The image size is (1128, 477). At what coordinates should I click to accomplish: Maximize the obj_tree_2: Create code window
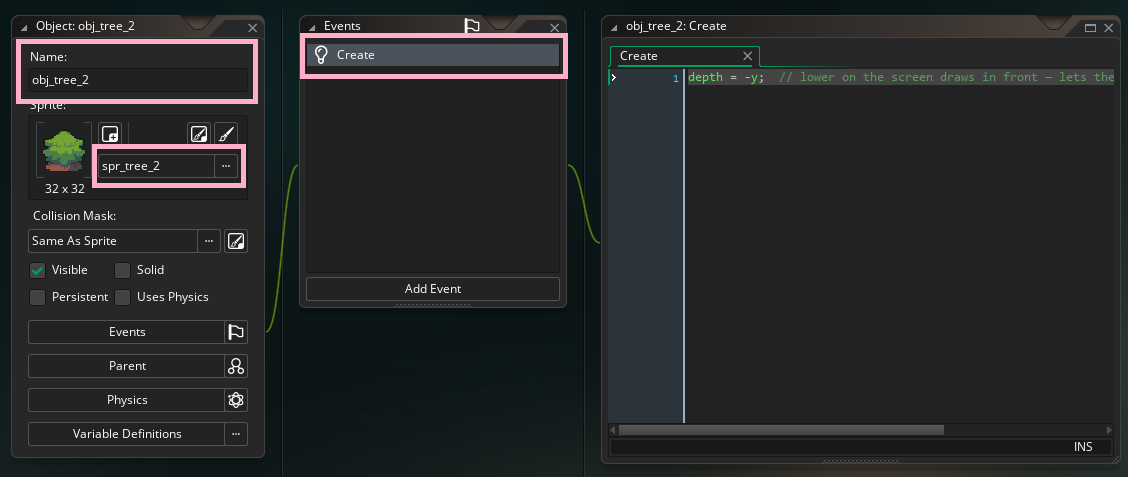(x=1091, y=27)
